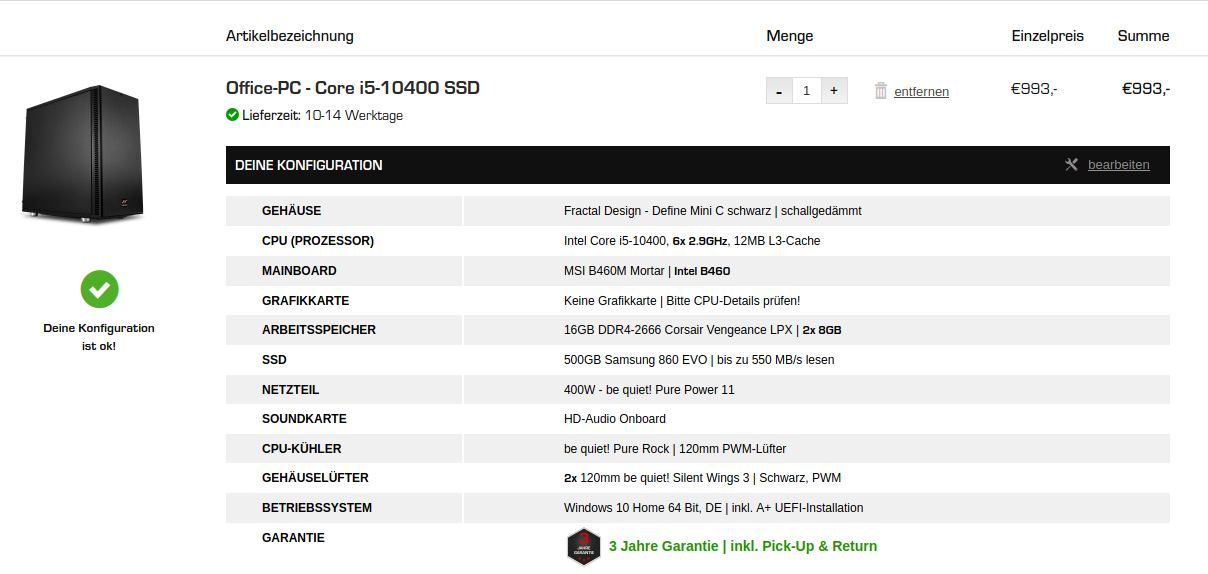Click the Keine Grafikkarte value text
1208x574 pixels.
tap(682, 300)
